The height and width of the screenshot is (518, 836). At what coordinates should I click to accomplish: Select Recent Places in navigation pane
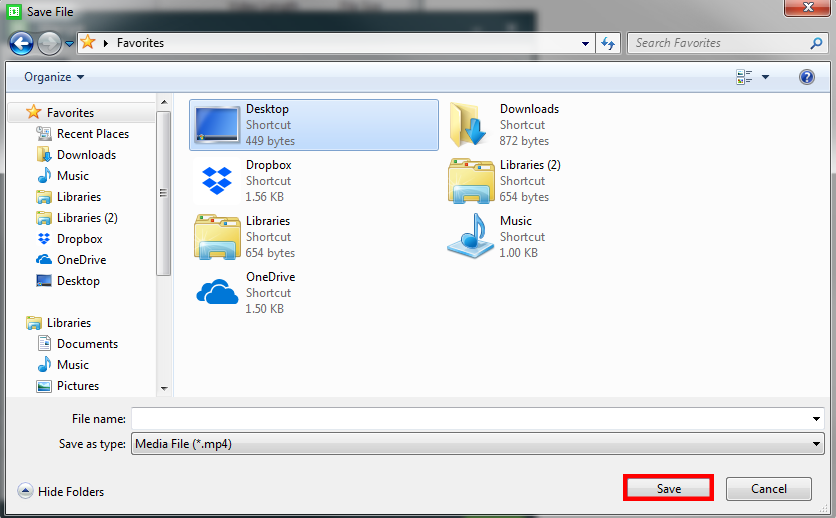[x=92, y=134]
